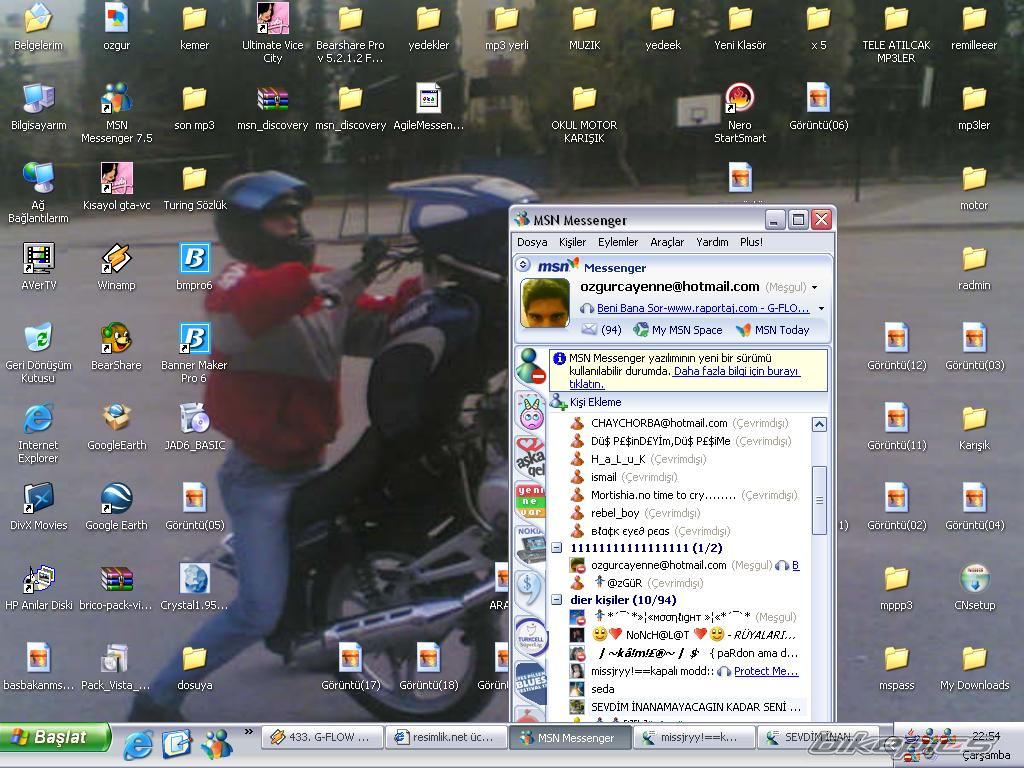Expand the quick launch overflow chevron
Viewport: 1024px width, 768px height.
[x=248, y=731]
